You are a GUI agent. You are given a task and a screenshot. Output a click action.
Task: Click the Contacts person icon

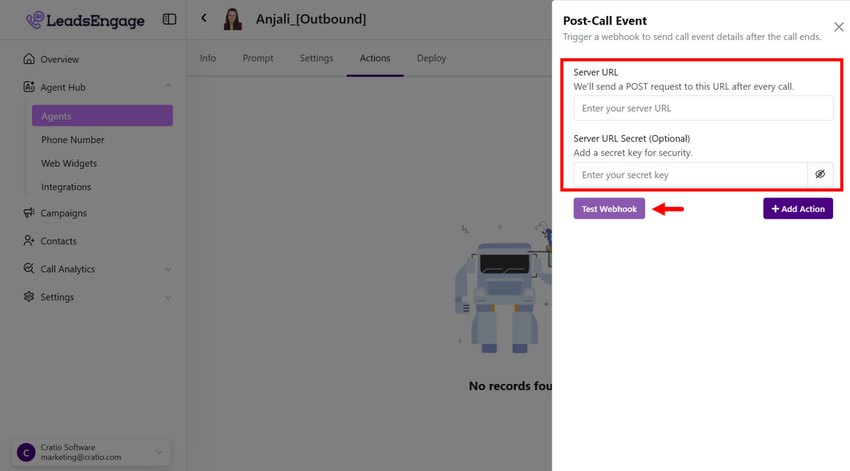point(29,241)
